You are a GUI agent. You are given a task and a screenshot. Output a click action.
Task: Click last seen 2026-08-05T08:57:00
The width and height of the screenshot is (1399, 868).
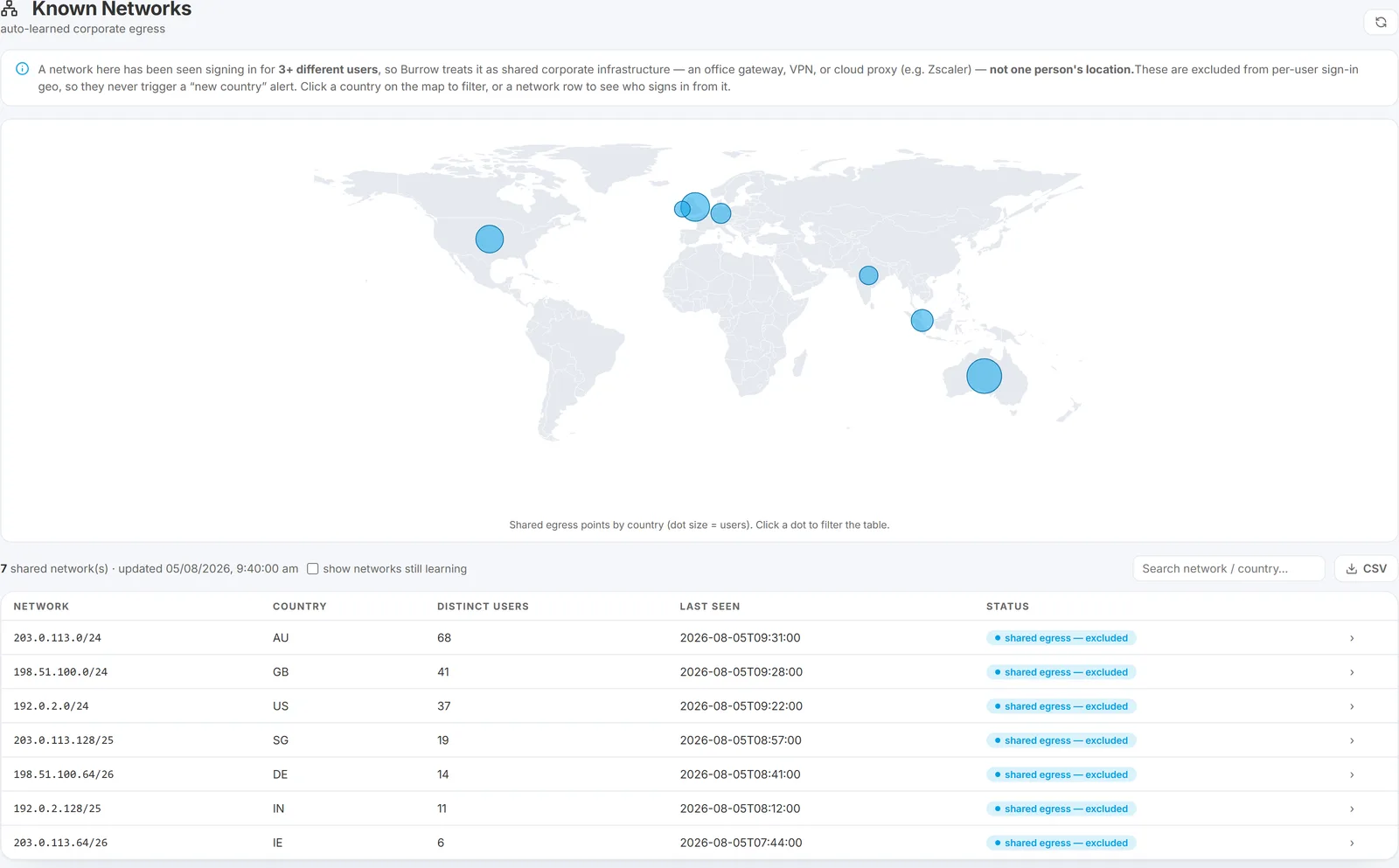point(741,740)
